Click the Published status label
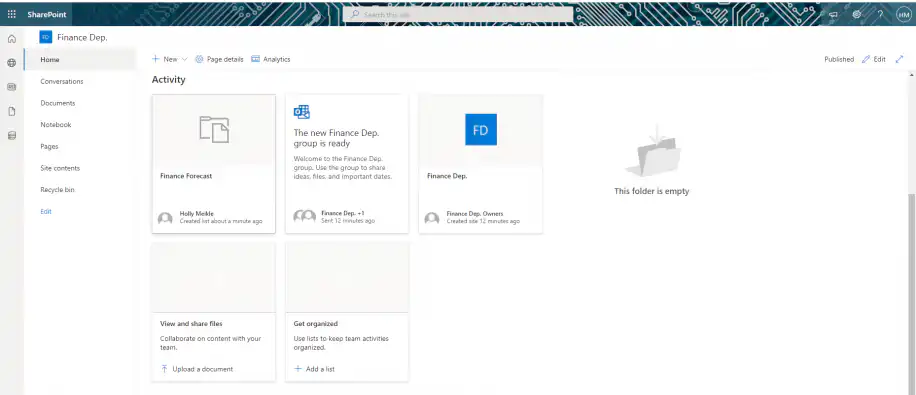The width and height of the screenshot is (916, 395). click(x=839, y=59)
